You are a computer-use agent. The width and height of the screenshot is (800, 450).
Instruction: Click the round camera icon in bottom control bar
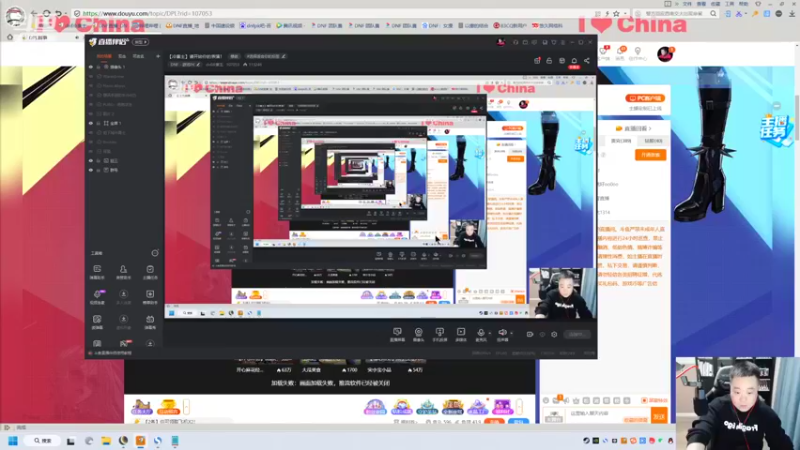point(418,332)
